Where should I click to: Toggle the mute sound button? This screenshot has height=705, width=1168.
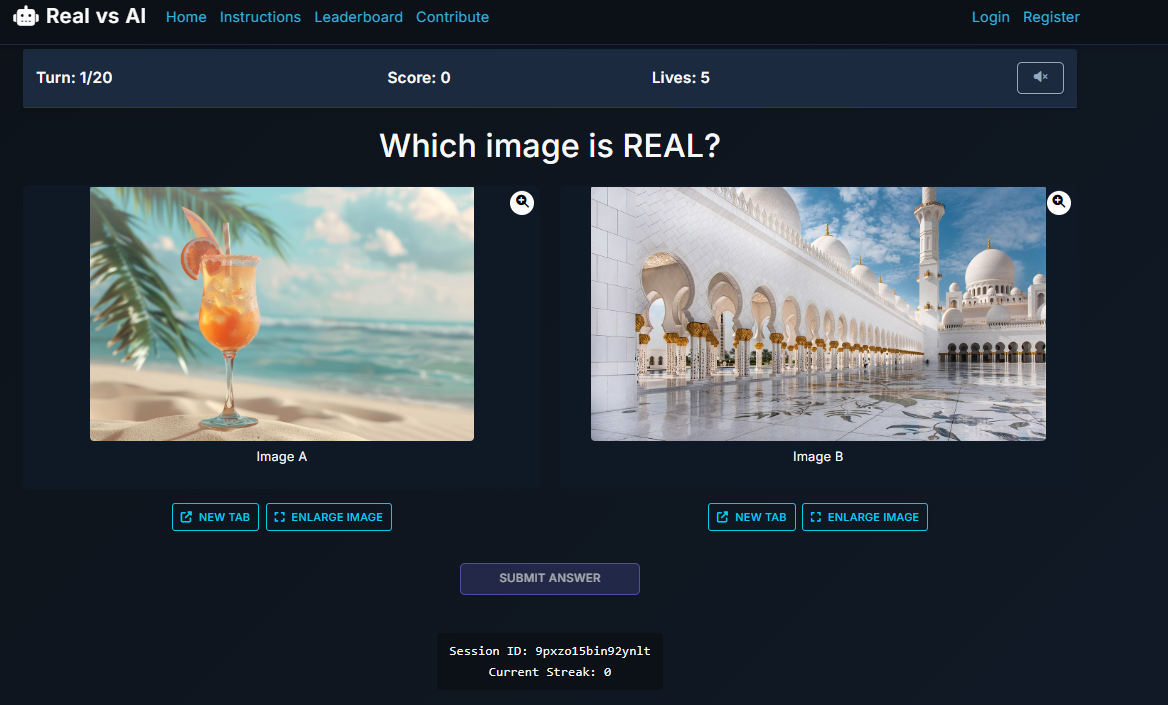pos(1040,78)
